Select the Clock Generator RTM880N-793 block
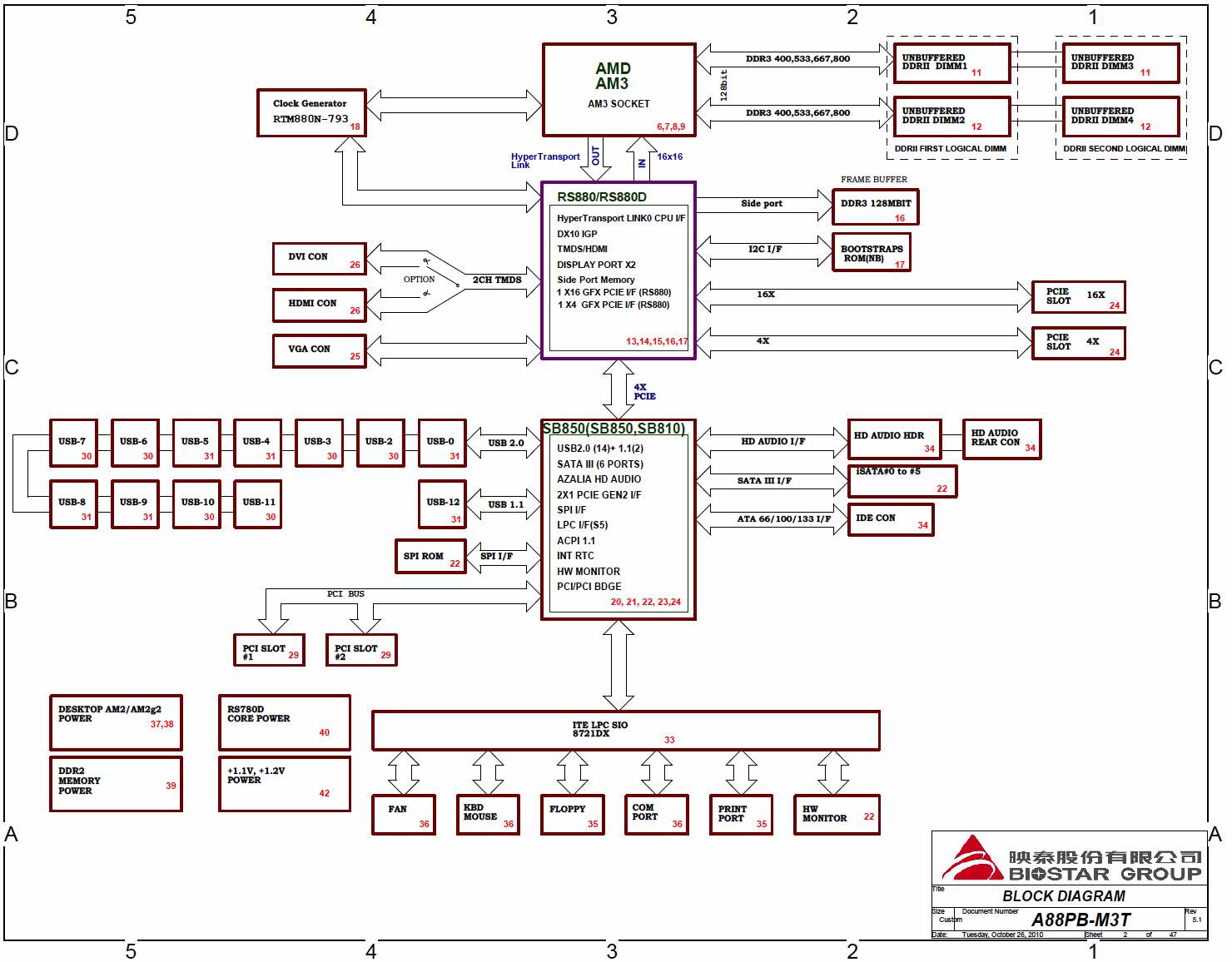Viewport: 1232px width, 962px height. click(311, 112)
